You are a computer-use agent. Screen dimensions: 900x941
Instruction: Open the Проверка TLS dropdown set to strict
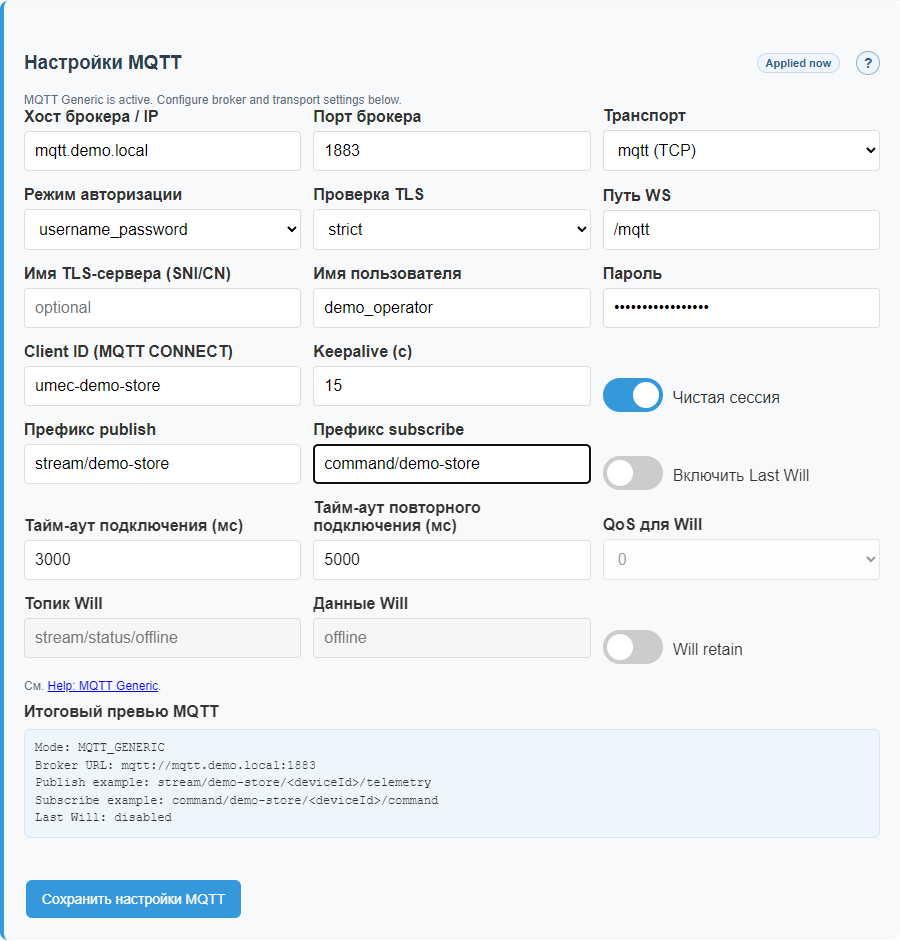pos(451,229)
